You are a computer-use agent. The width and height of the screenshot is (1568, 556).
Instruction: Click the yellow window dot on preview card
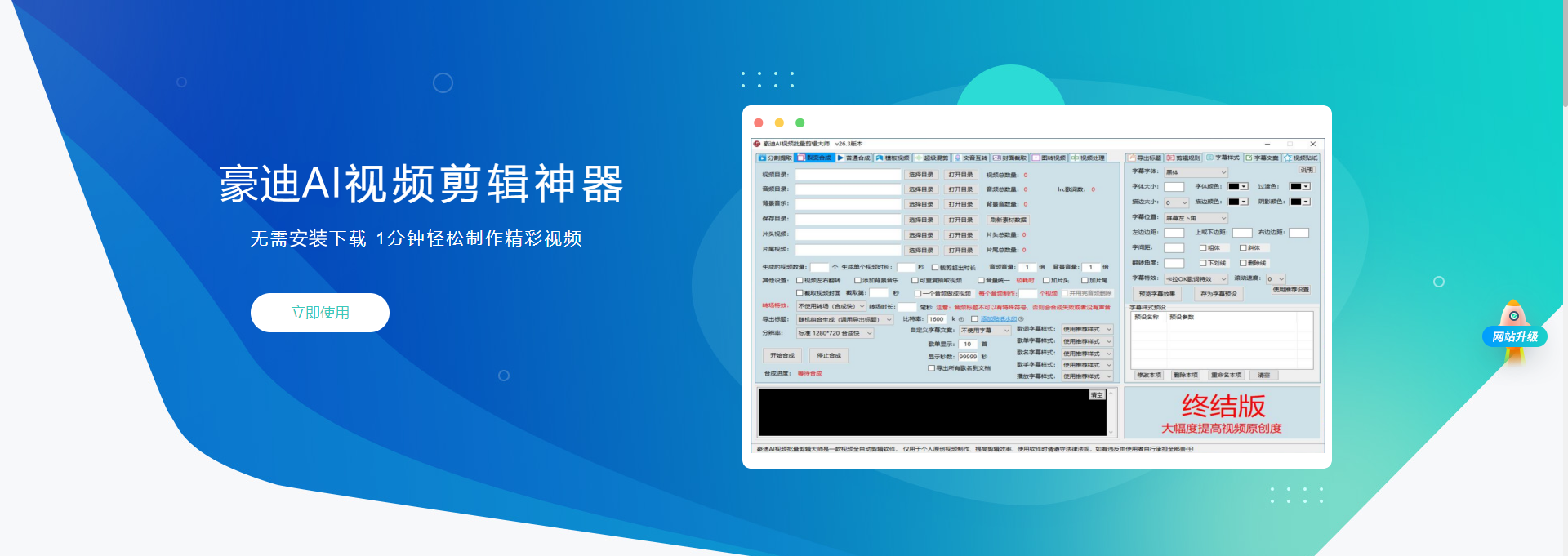(779, 122)
